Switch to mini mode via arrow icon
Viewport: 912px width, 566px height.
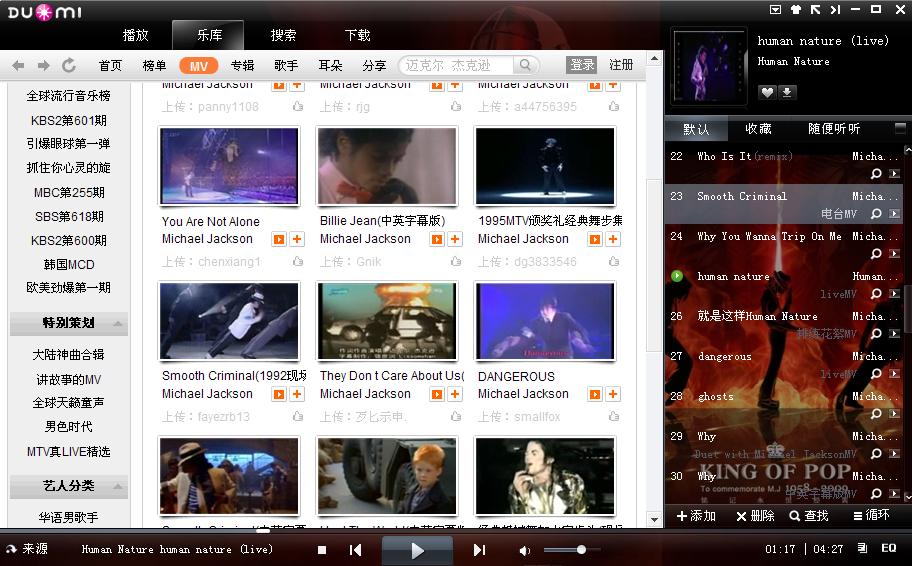815,9
